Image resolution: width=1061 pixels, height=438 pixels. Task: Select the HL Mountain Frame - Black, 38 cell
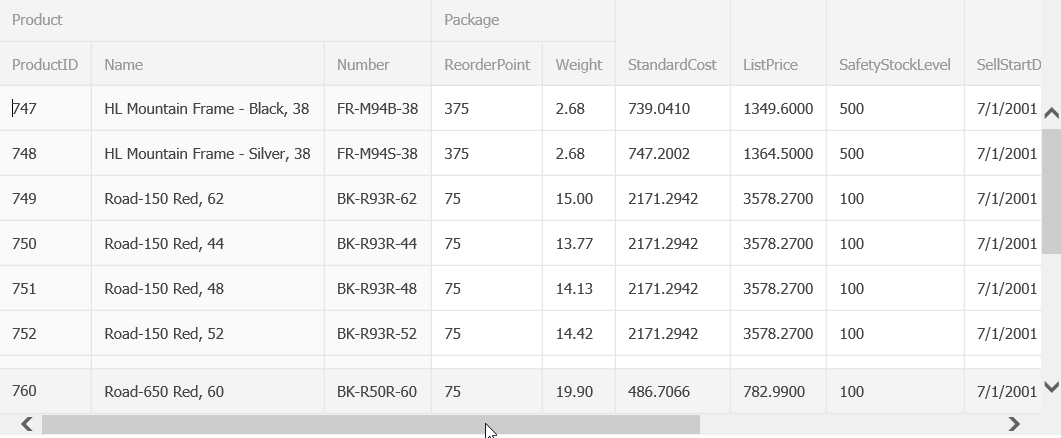coord(207,109)
